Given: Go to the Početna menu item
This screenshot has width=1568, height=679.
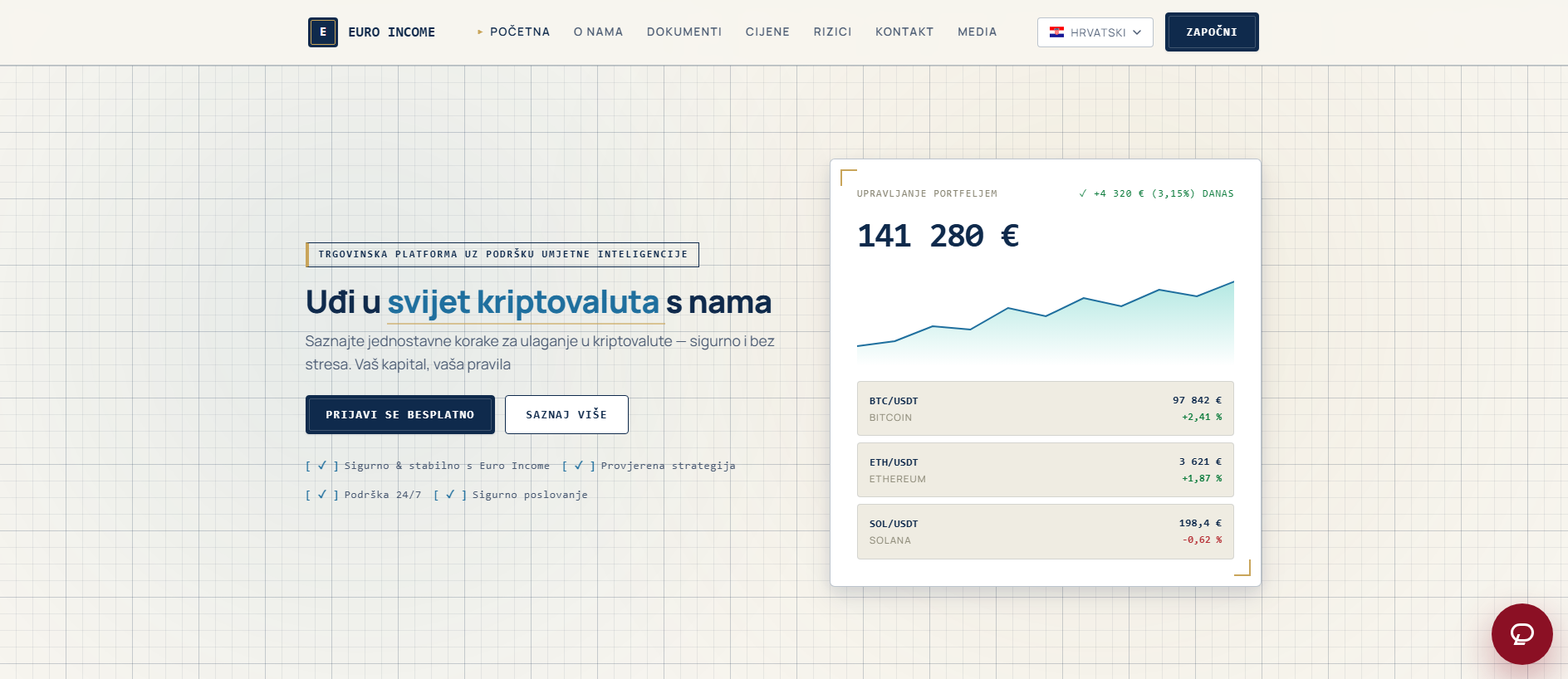Looking at the screenshot, I should [519, 32].
